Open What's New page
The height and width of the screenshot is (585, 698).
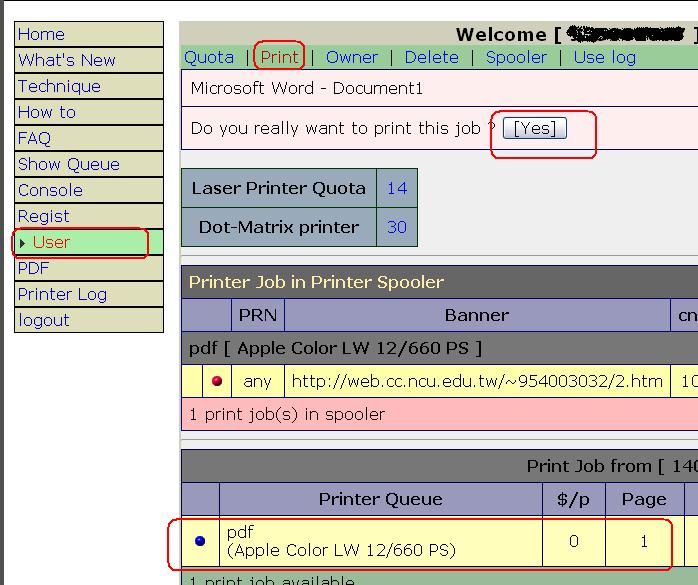[x=66, y=60]
